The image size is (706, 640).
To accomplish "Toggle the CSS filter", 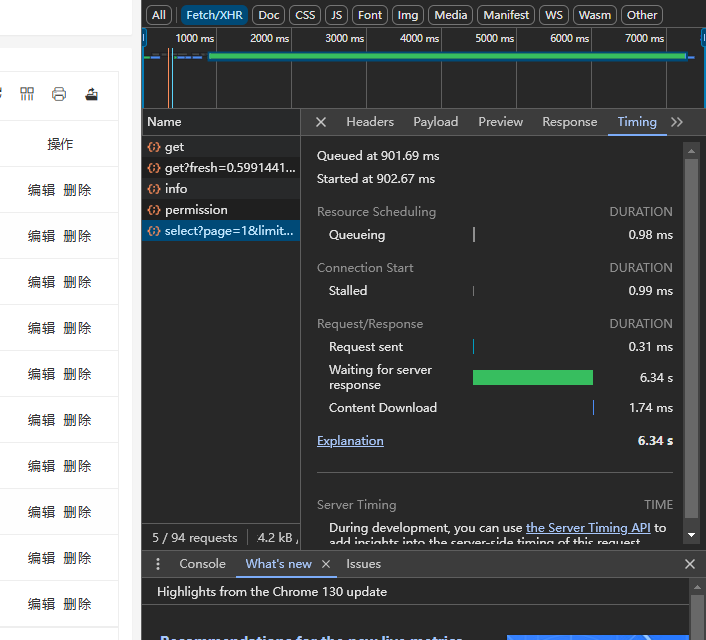I will click(x=305, y=15).
